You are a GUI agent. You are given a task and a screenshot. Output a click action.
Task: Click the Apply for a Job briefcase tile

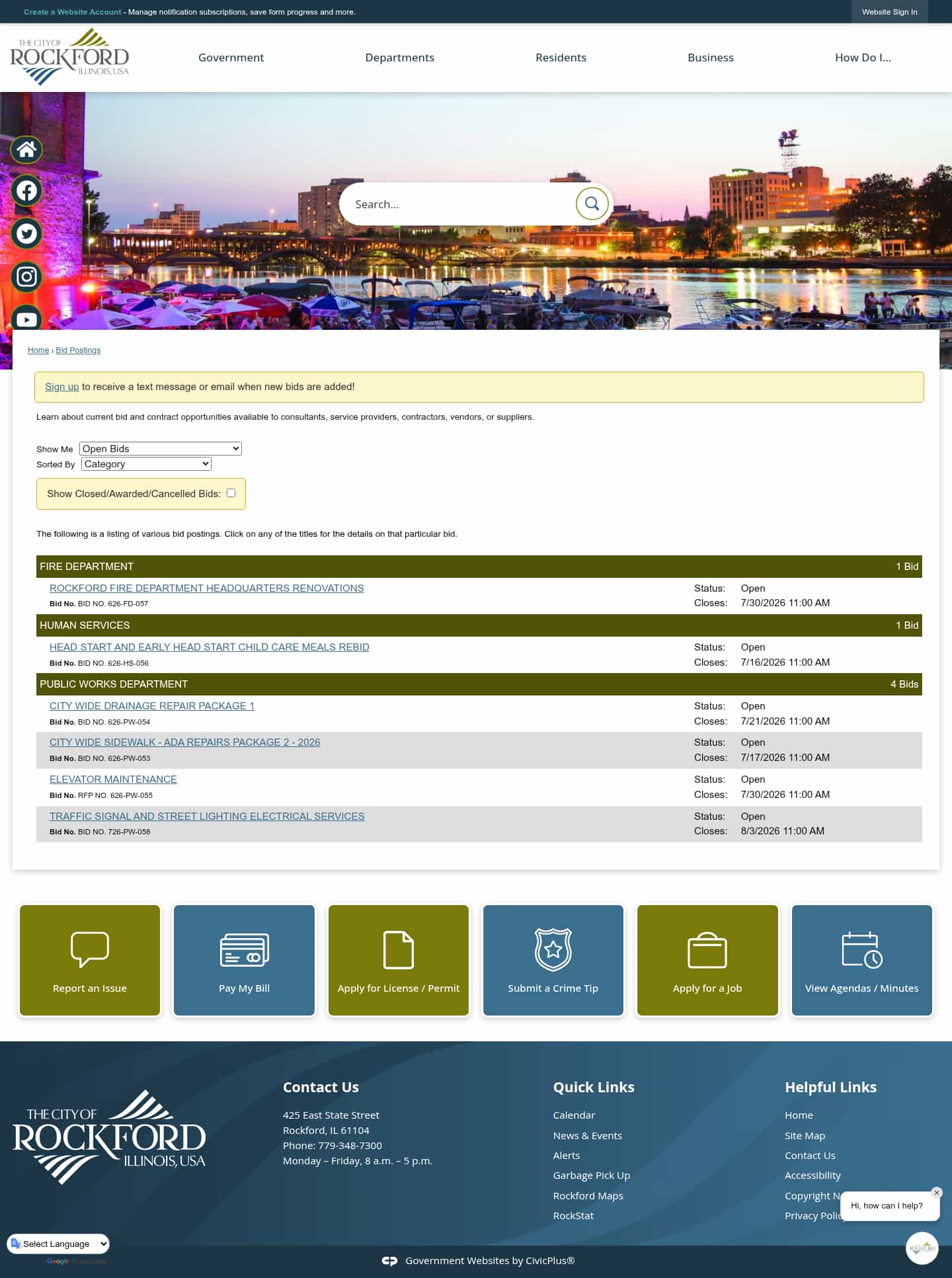707,960
